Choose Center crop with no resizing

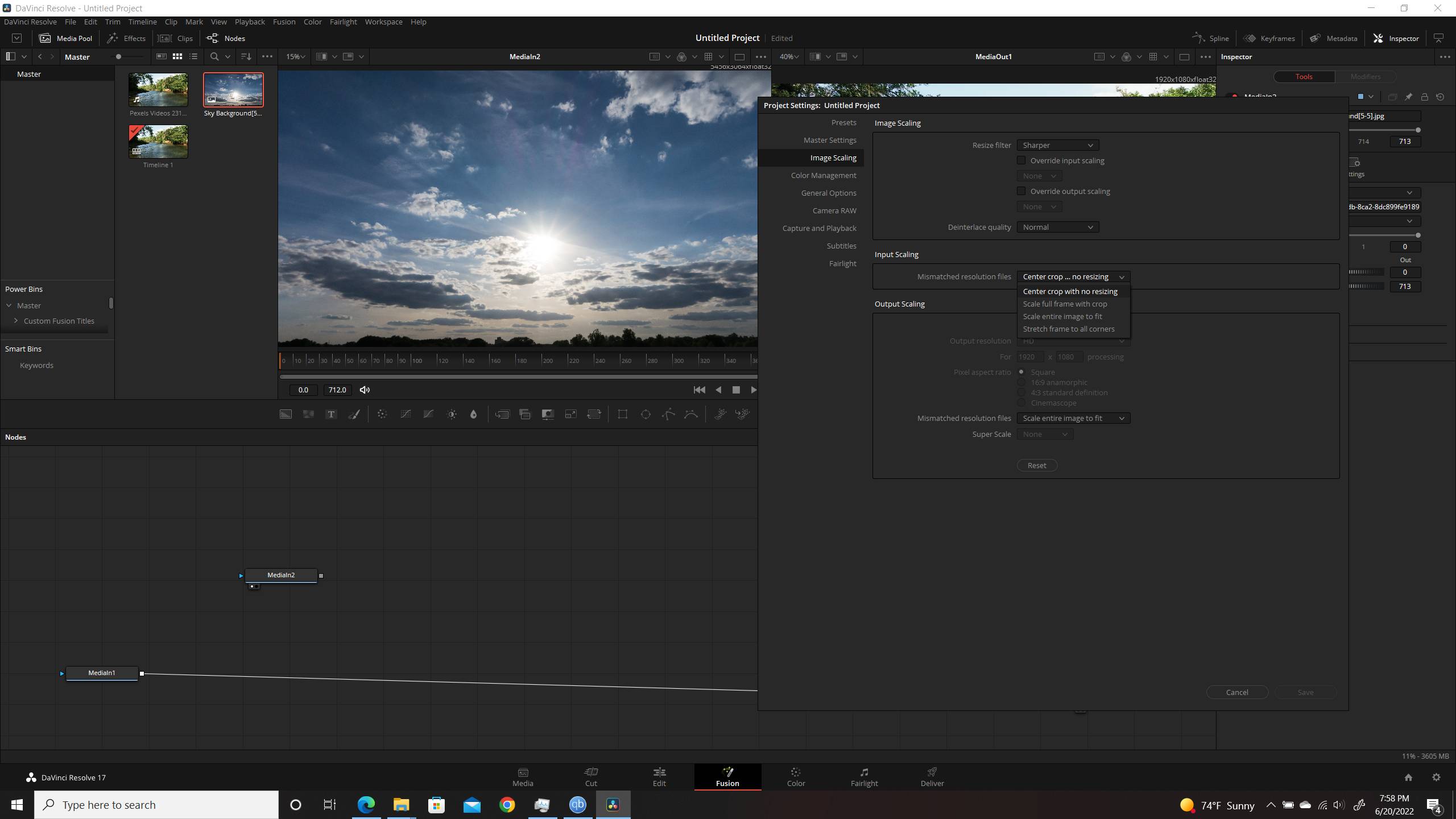pyautogui.click(x=1070, y=291)
